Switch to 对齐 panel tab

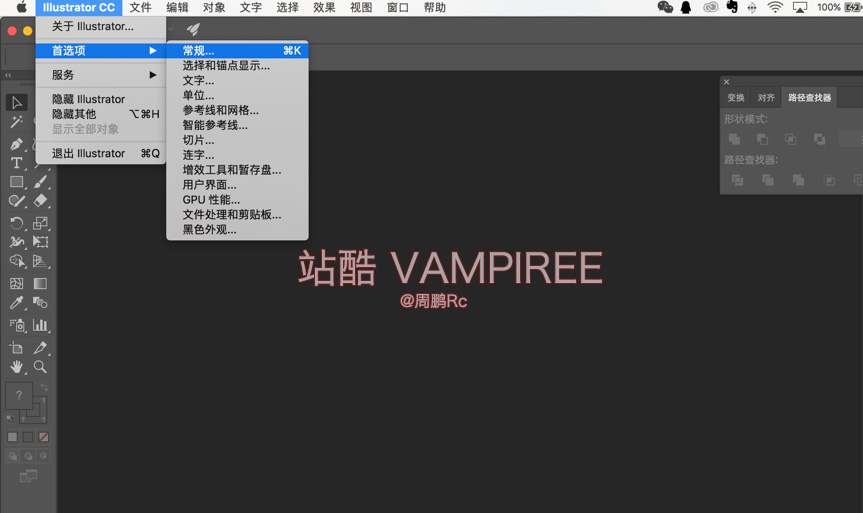pyautogui.click(x=766, y=97)
